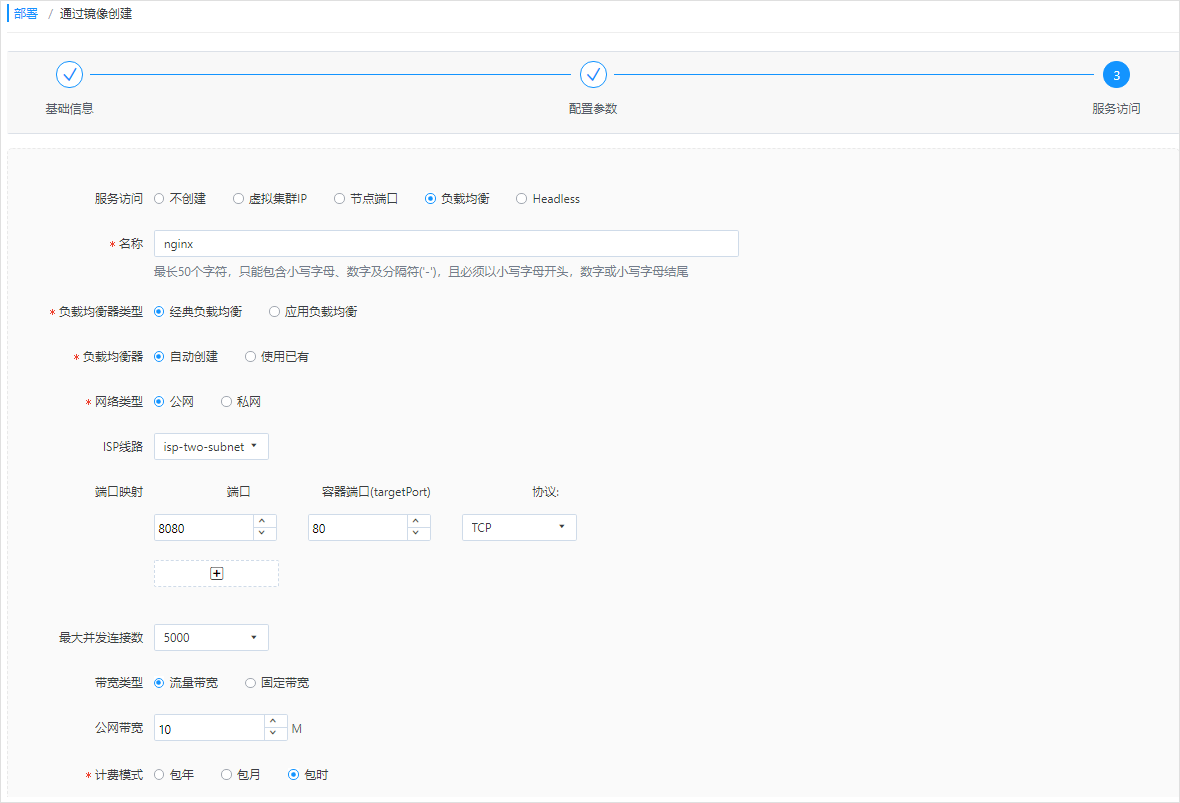Image resolution: width=1180 pixels, height=803 pixels.
Task: Choose 使用已有 for load balancer
Action: coord(251,357)
